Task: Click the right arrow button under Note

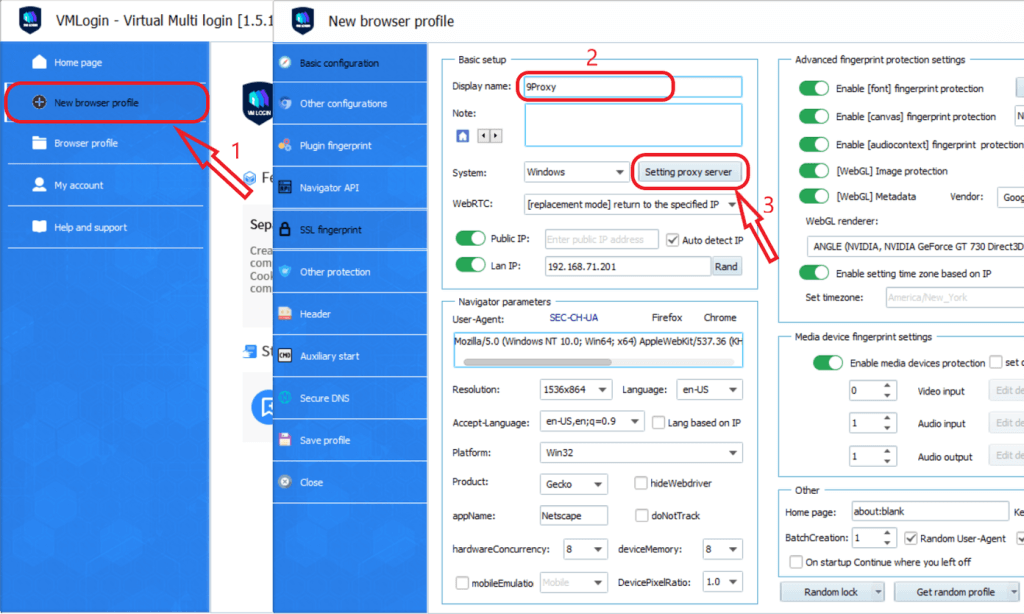Action: tap(496, 136)
